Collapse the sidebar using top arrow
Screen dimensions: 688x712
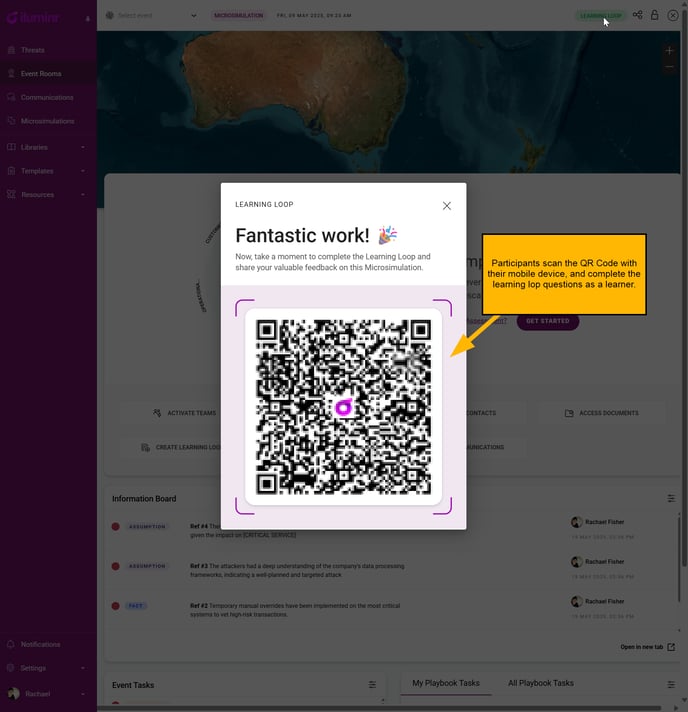pyautogui.click(x=88, y=19)
